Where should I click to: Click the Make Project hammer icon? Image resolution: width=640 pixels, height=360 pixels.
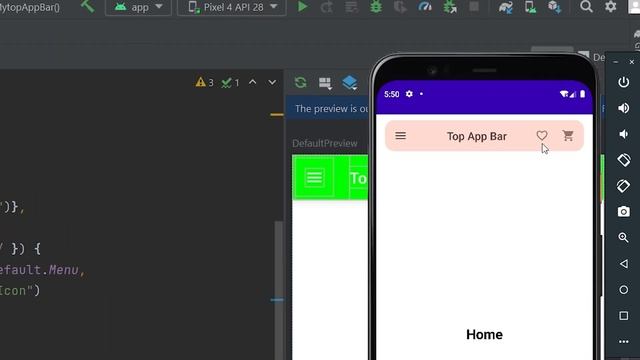tap(87, 6)
